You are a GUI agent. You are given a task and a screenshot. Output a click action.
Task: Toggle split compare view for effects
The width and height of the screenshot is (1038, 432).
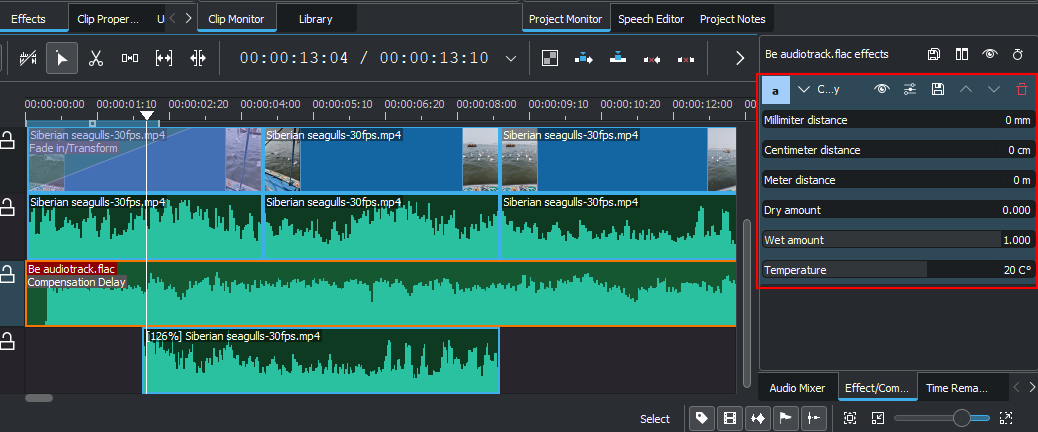pyautogui.click(x=961, y=54)
